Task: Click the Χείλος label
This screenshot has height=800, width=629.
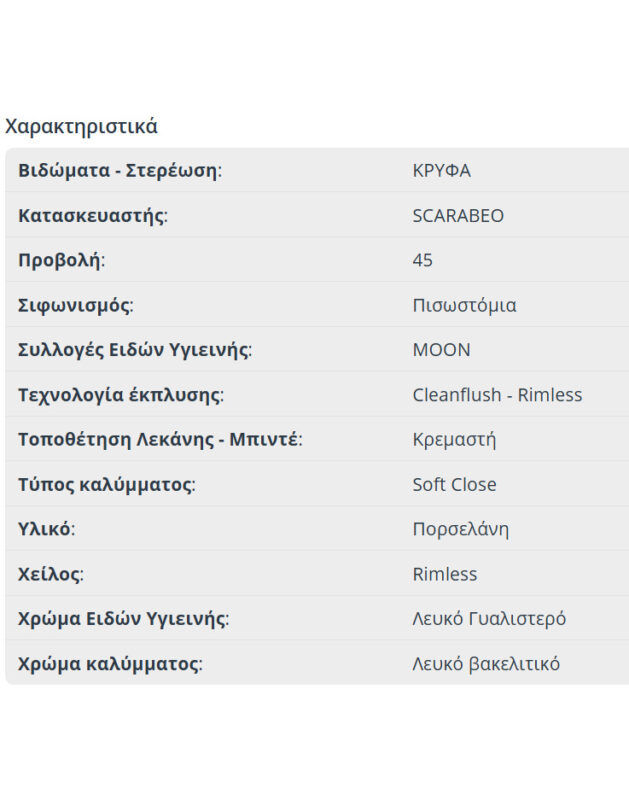Action: click(50, 574)
